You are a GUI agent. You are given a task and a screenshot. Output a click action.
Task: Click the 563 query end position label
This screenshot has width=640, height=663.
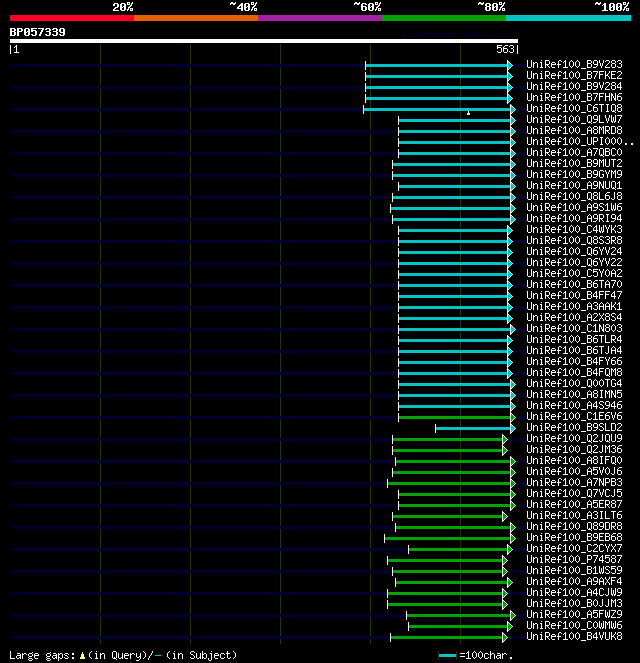coord(505,49)
